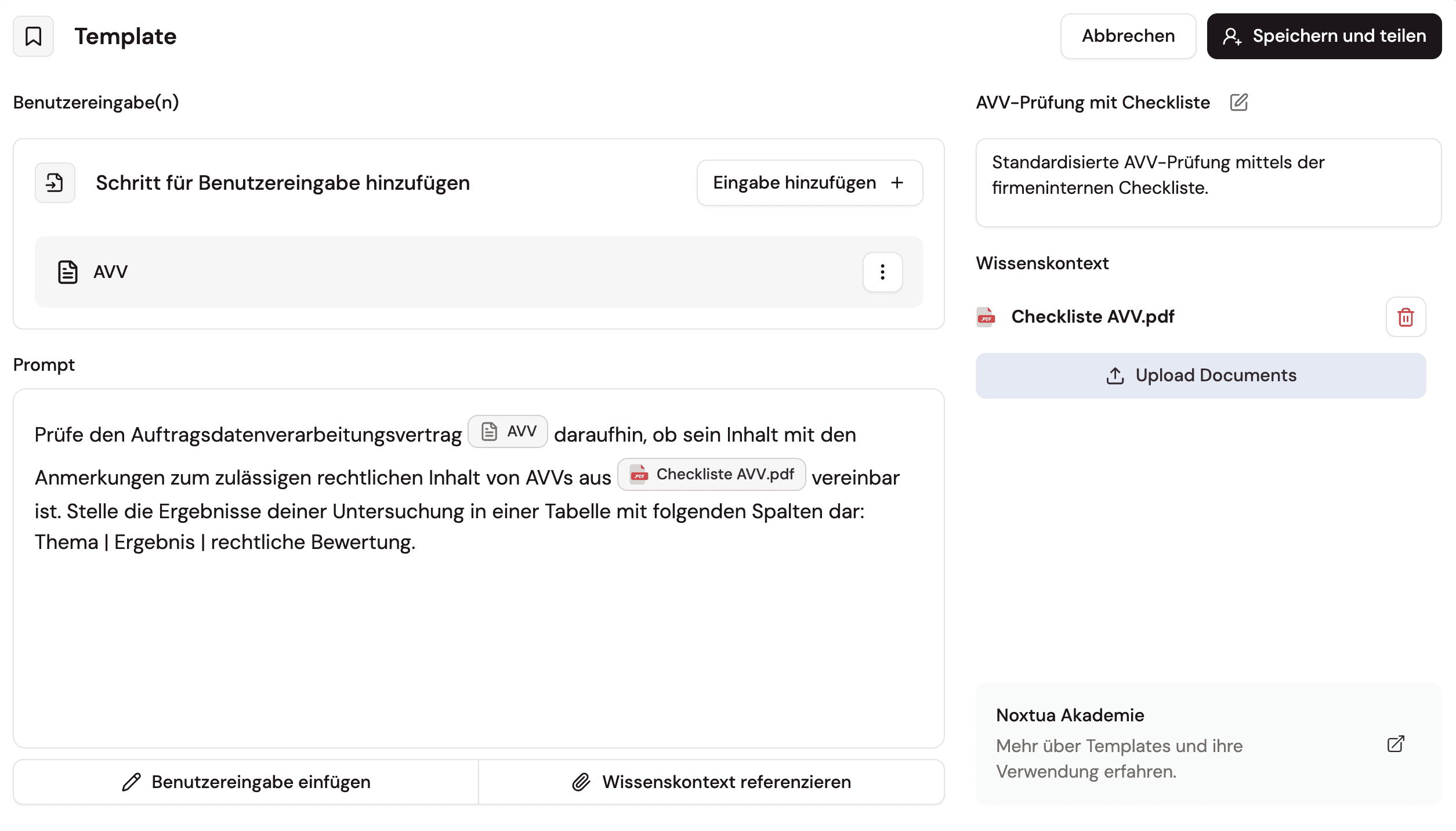Edit the template title with pencil icon

click(x=1238, y=102)
